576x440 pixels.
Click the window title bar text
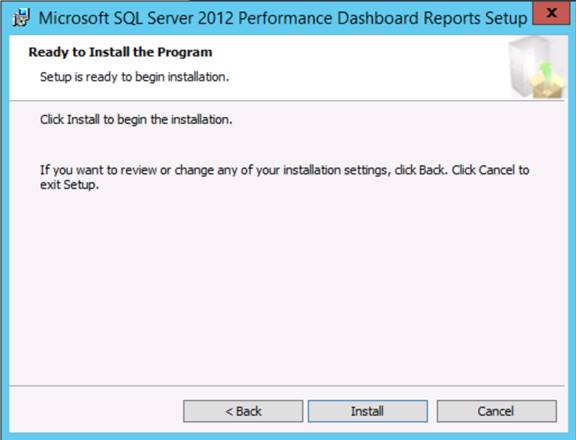pos(283,18)
